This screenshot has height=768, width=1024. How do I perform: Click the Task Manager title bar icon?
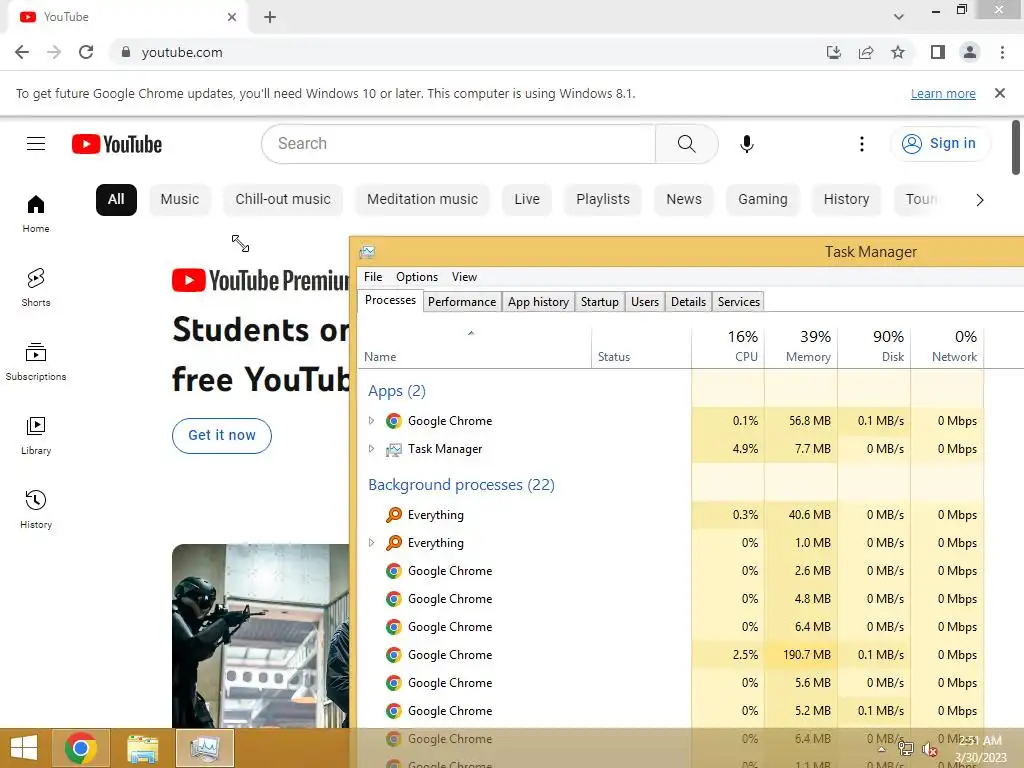coord(367,252)
